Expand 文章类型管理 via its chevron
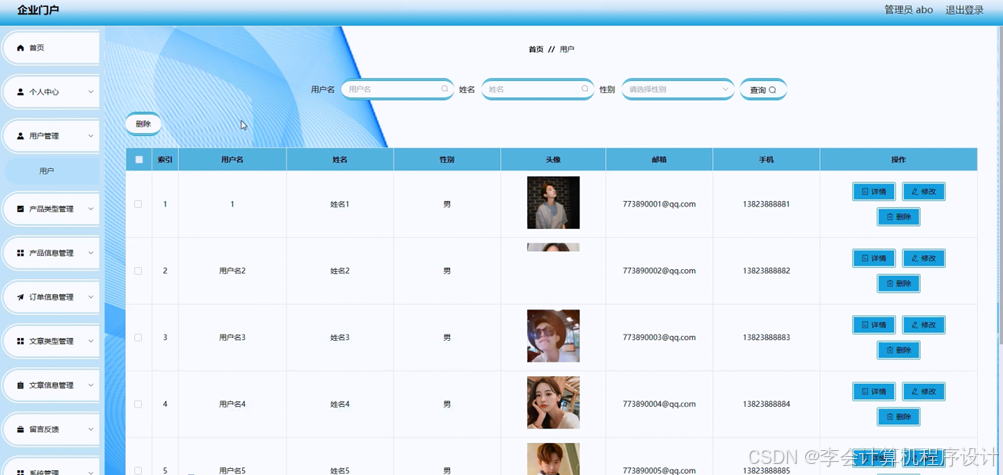The height and width of the screenshot is (475, 1003). [91, 341]
